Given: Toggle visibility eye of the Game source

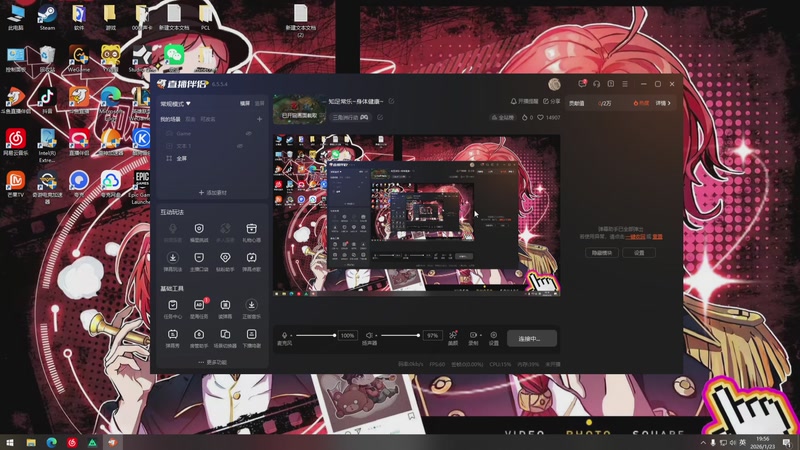Looking at the screenshot, I should point(248,133).
